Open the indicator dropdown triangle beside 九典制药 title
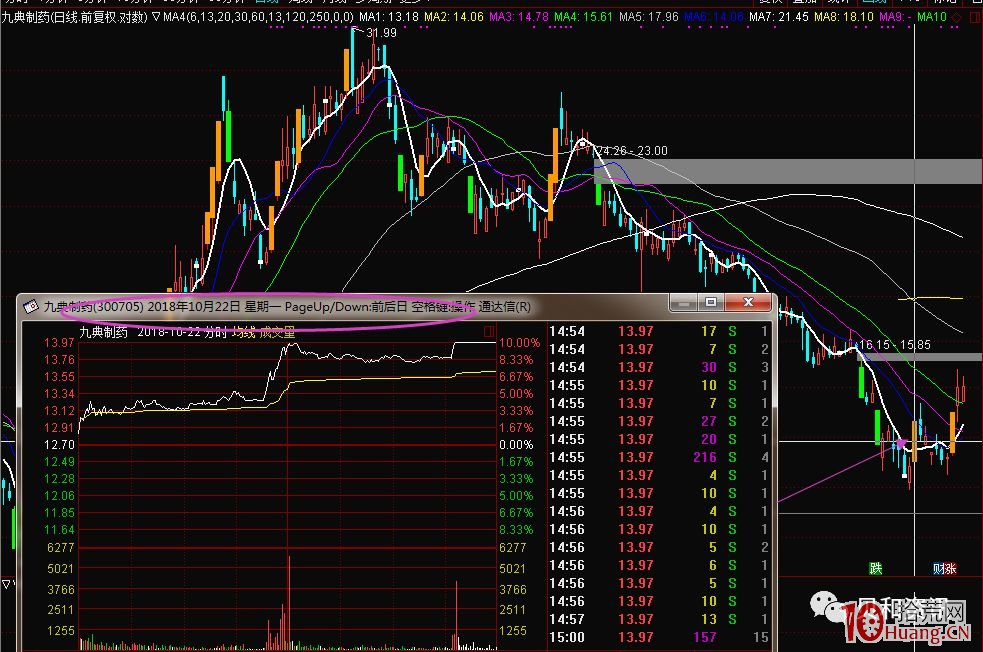 click(156, 17)
